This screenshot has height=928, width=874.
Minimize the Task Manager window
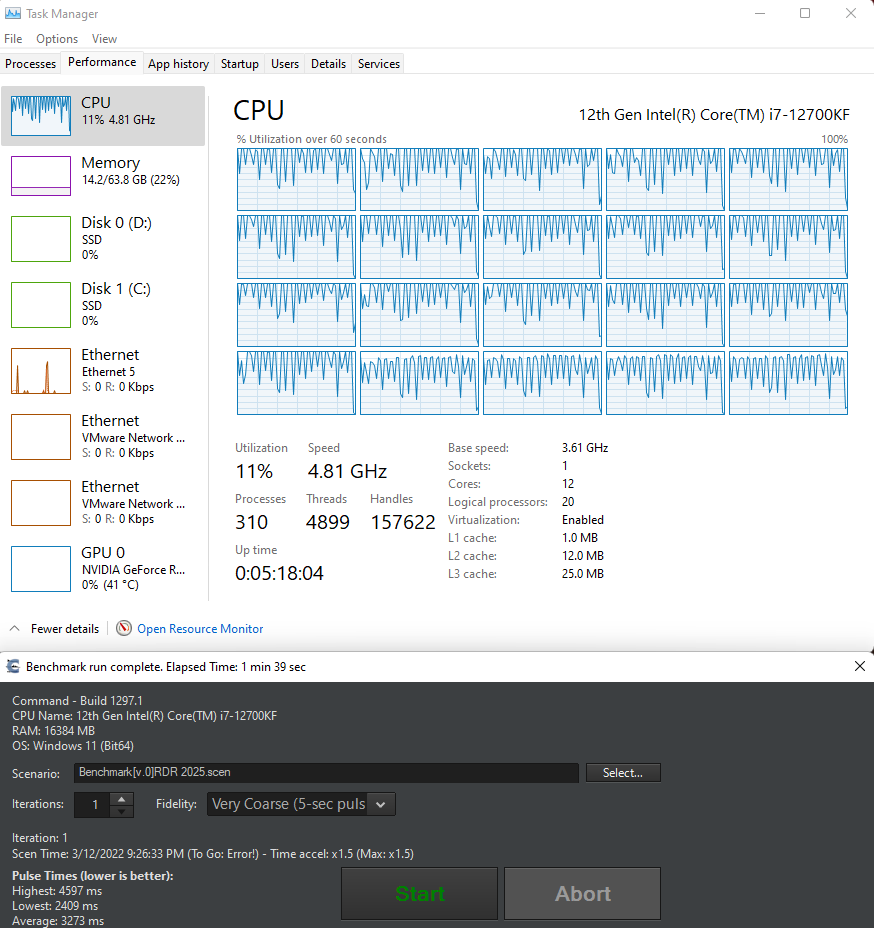point(760,13)
